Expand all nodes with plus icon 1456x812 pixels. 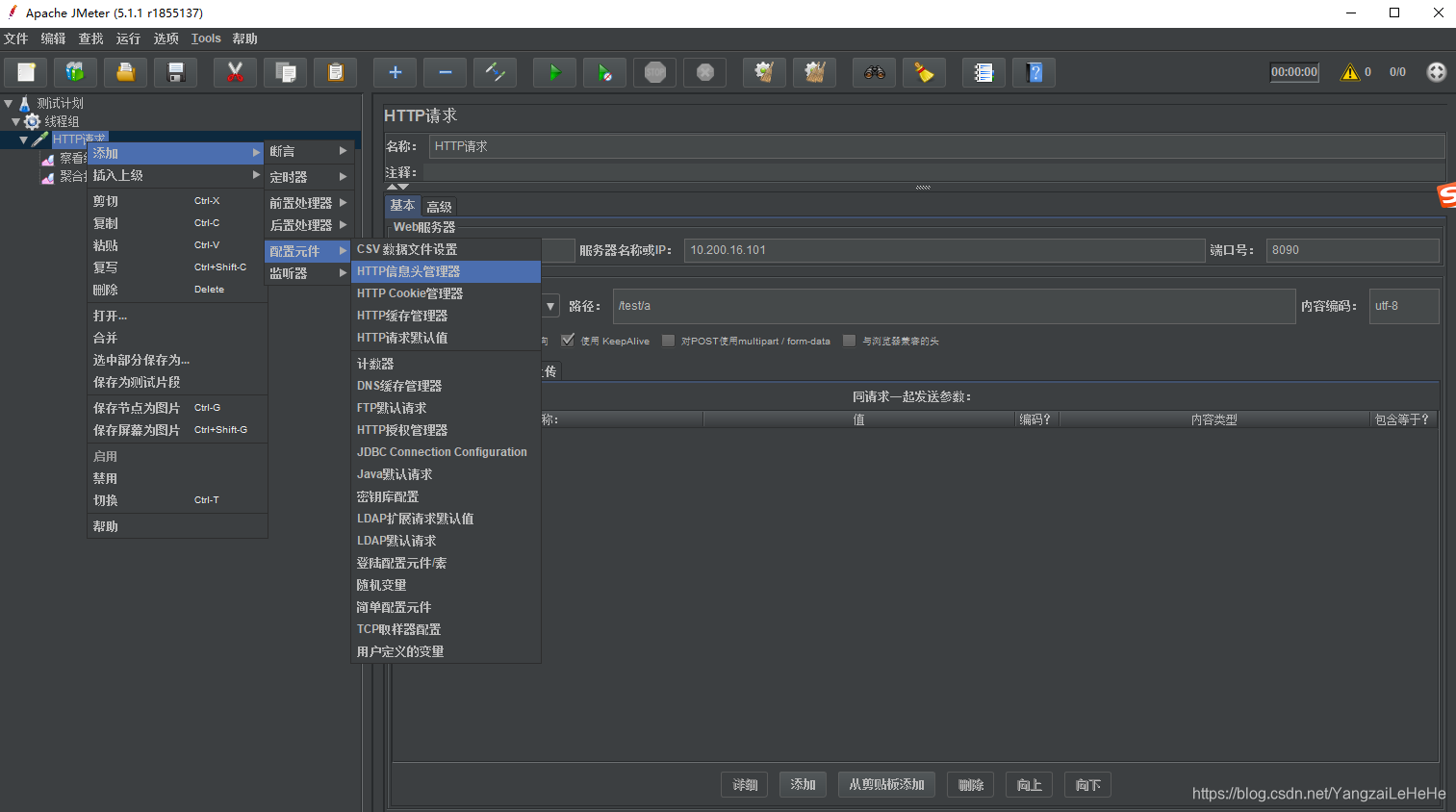395,72
